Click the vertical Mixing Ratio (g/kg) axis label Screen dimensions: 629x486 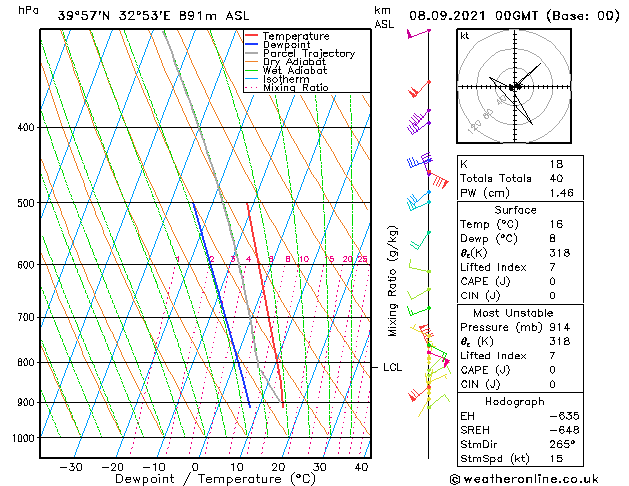click(x=392, y=281)
